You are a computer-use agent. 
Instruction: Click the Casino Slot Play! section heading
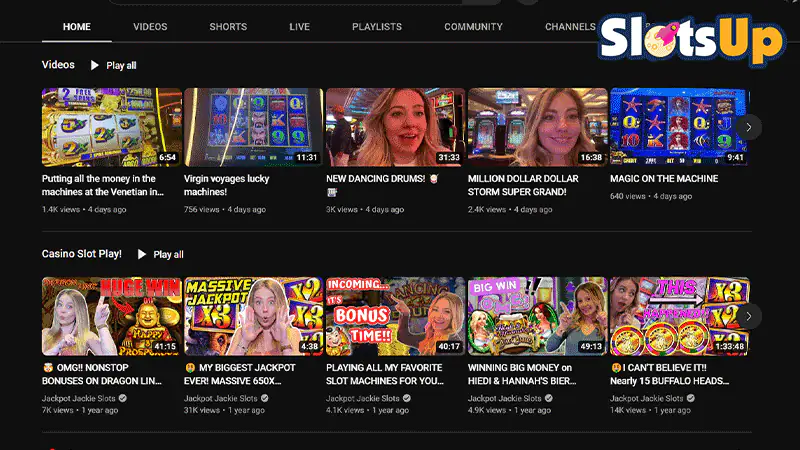click(82, 254)
